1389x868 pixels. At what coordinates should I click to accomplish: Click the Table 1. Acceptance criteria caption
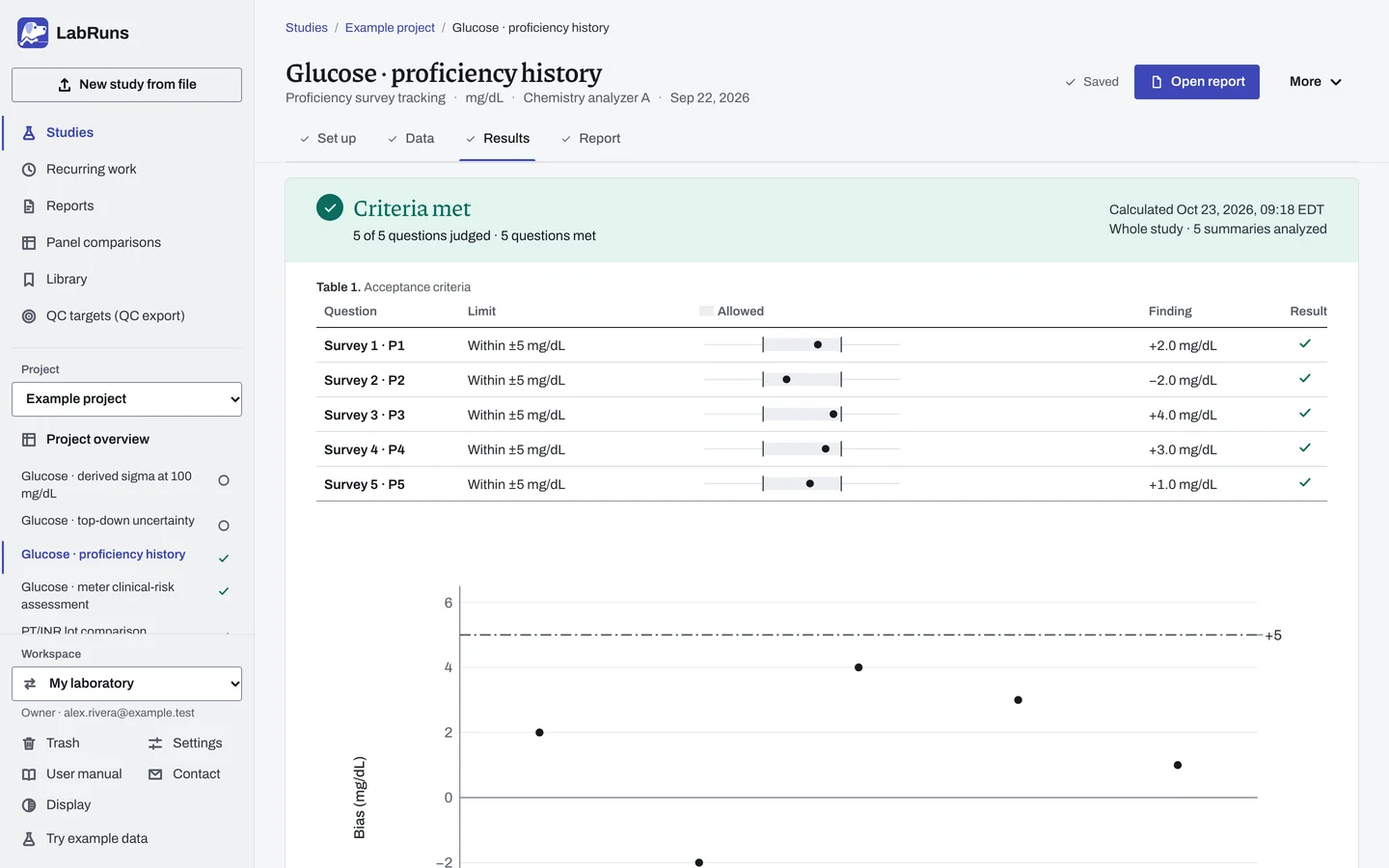coord(394,287)
